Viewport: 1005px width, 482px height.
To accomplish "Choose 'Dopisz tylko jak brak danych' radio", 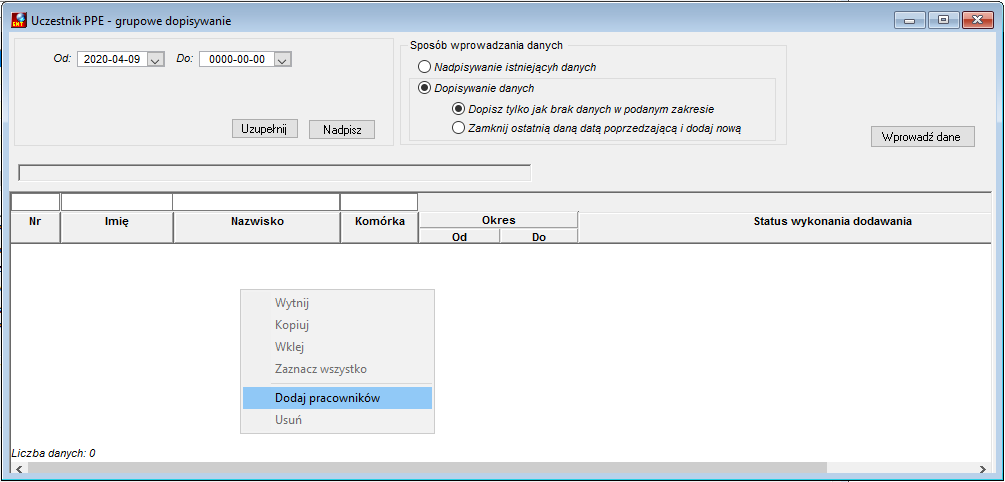I will (x=458, y=109).
